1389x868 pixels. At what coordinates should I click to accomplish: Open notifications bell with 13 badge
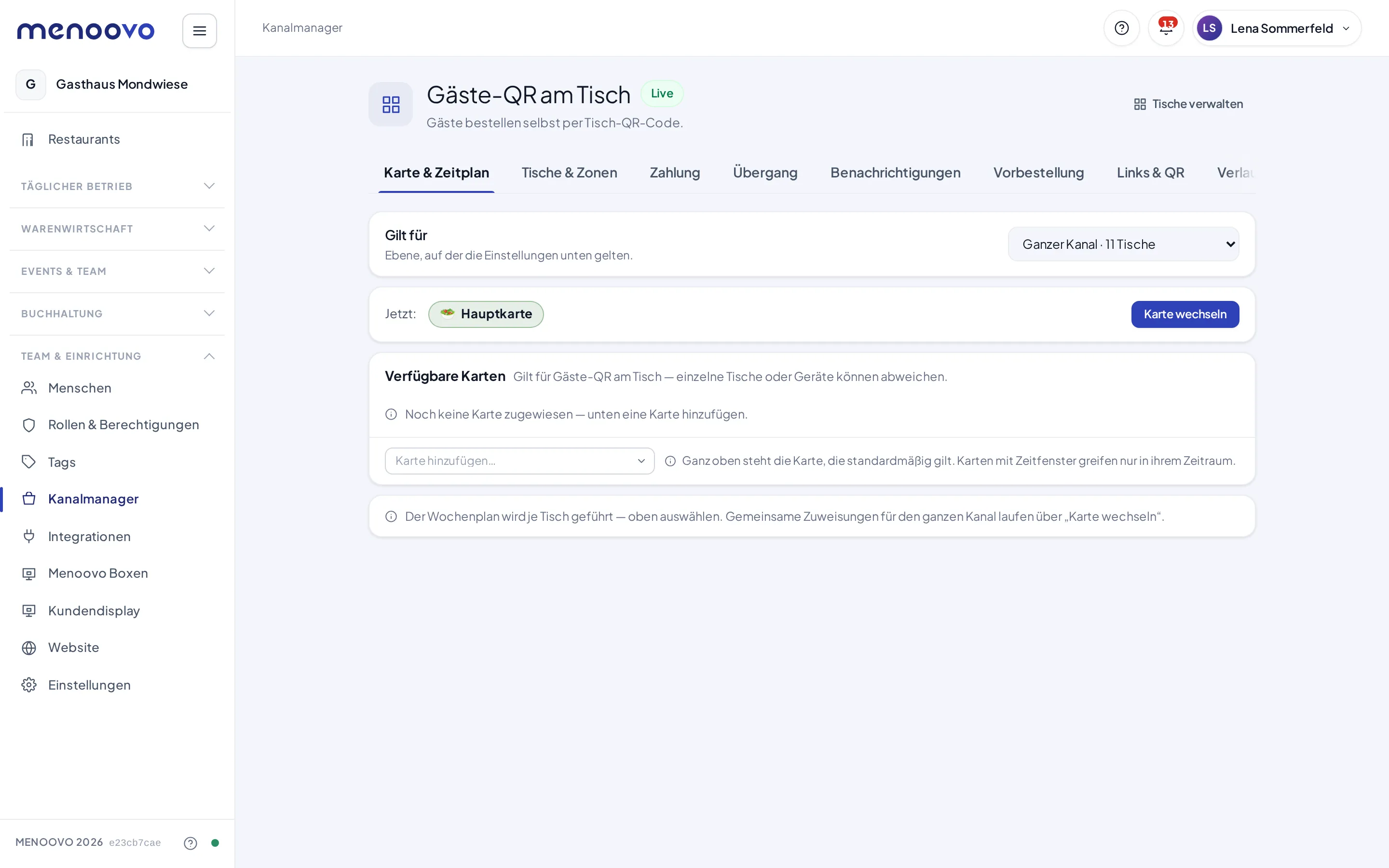click(1166, 28)
